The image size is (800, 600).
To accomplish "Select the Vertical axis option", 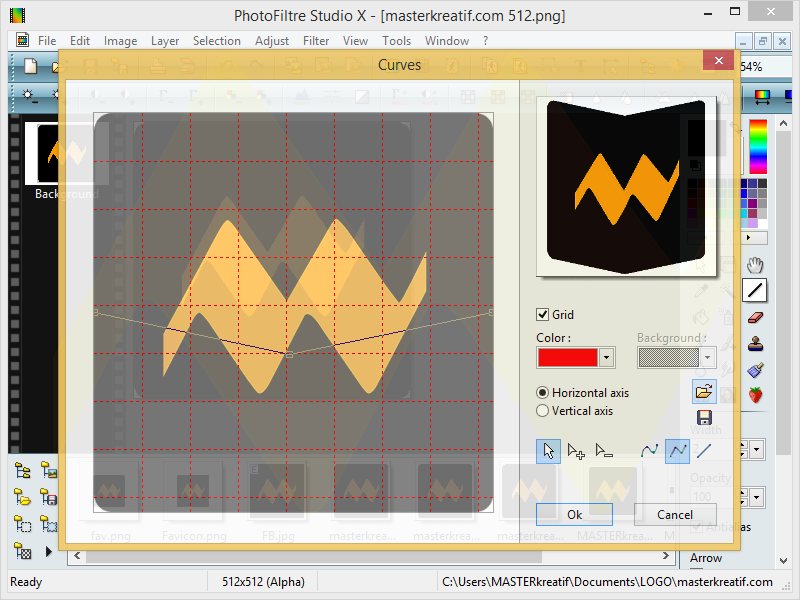I will click(542, 411).
